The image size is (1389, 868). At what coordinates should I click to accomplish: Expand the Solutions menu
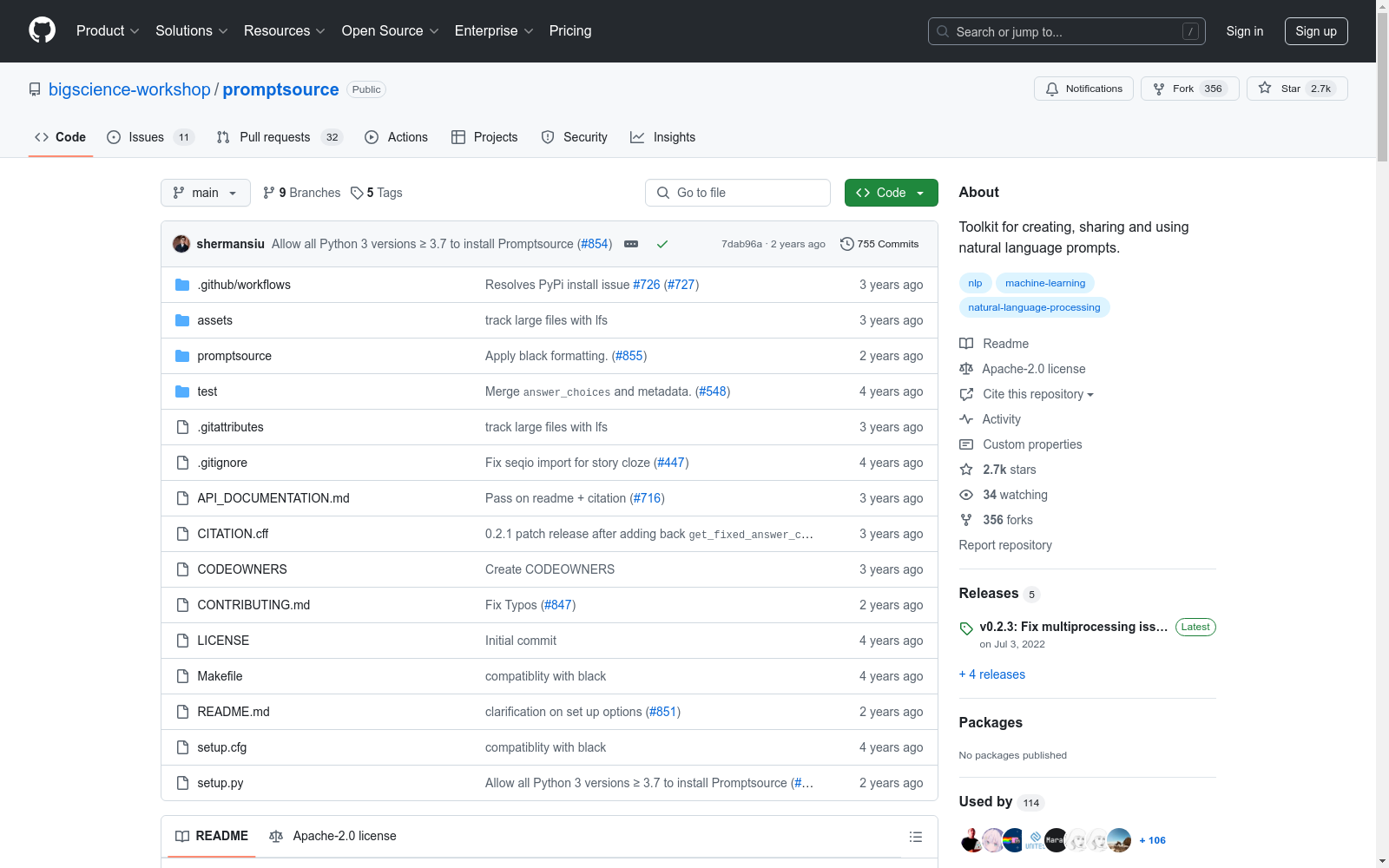tap(191, 30)
